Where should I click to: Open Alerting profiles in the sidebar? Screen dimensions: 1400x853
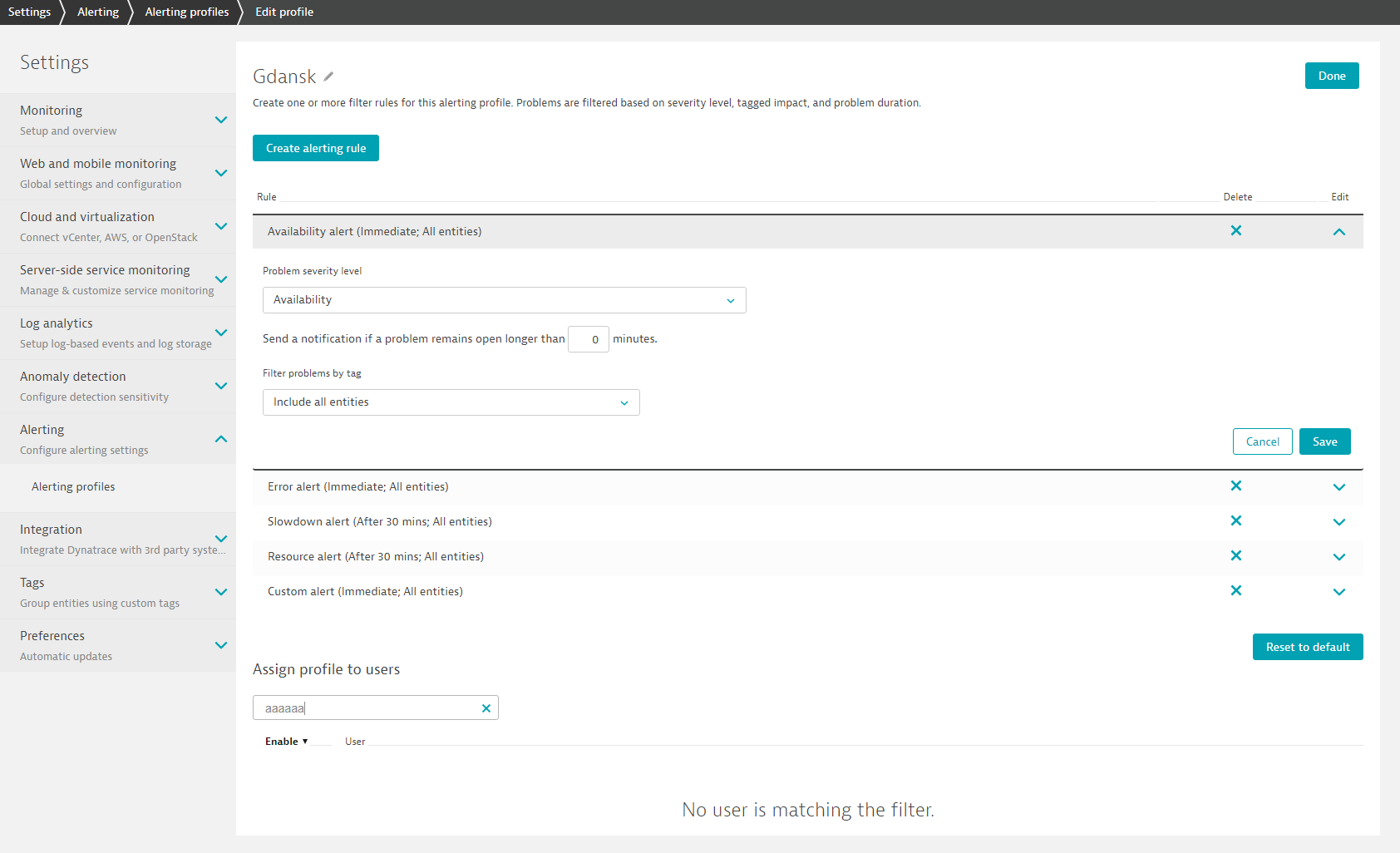coord(73,487)
